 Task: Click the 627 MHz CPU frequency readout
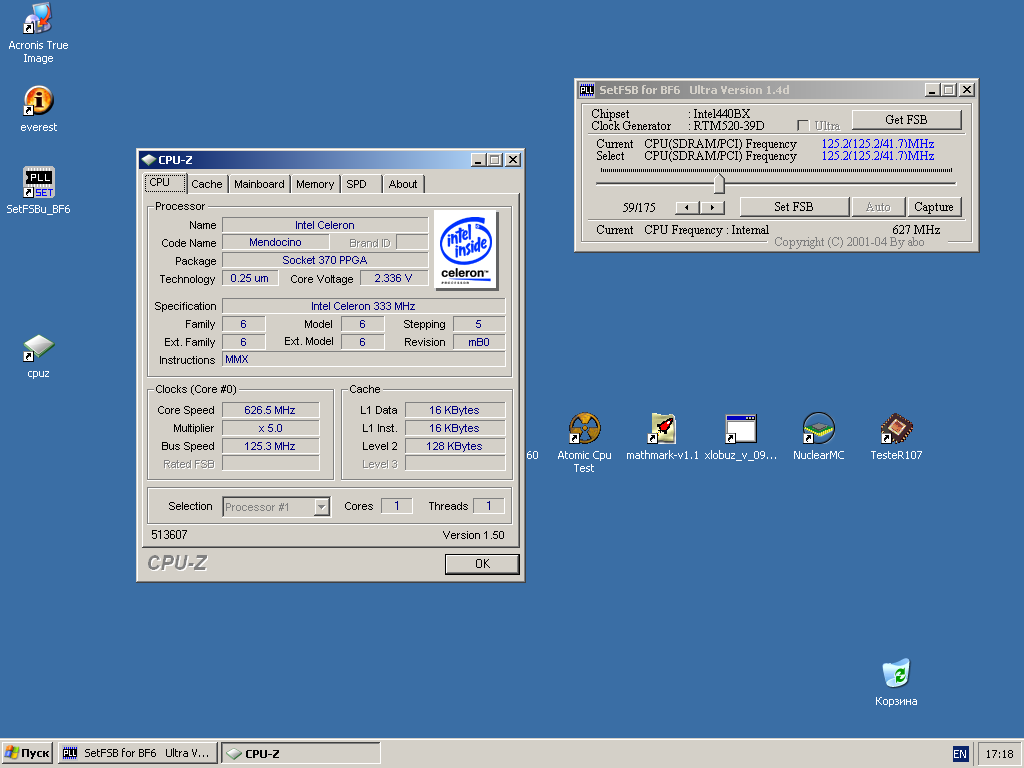pyautogui.click(x=916, y=230)
